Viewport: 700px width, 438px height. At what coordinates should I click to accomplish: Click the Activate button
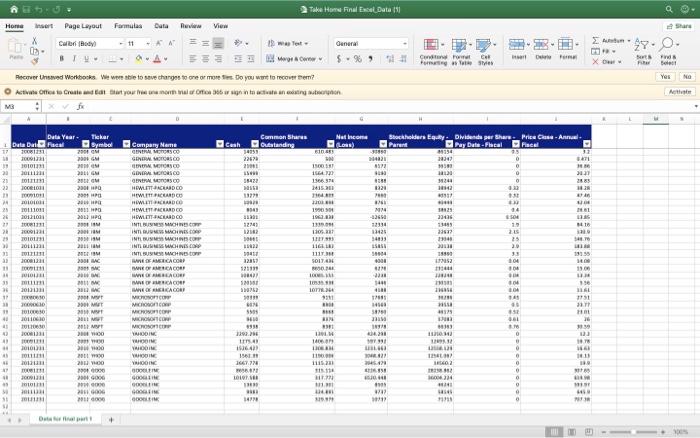[680, 92]
